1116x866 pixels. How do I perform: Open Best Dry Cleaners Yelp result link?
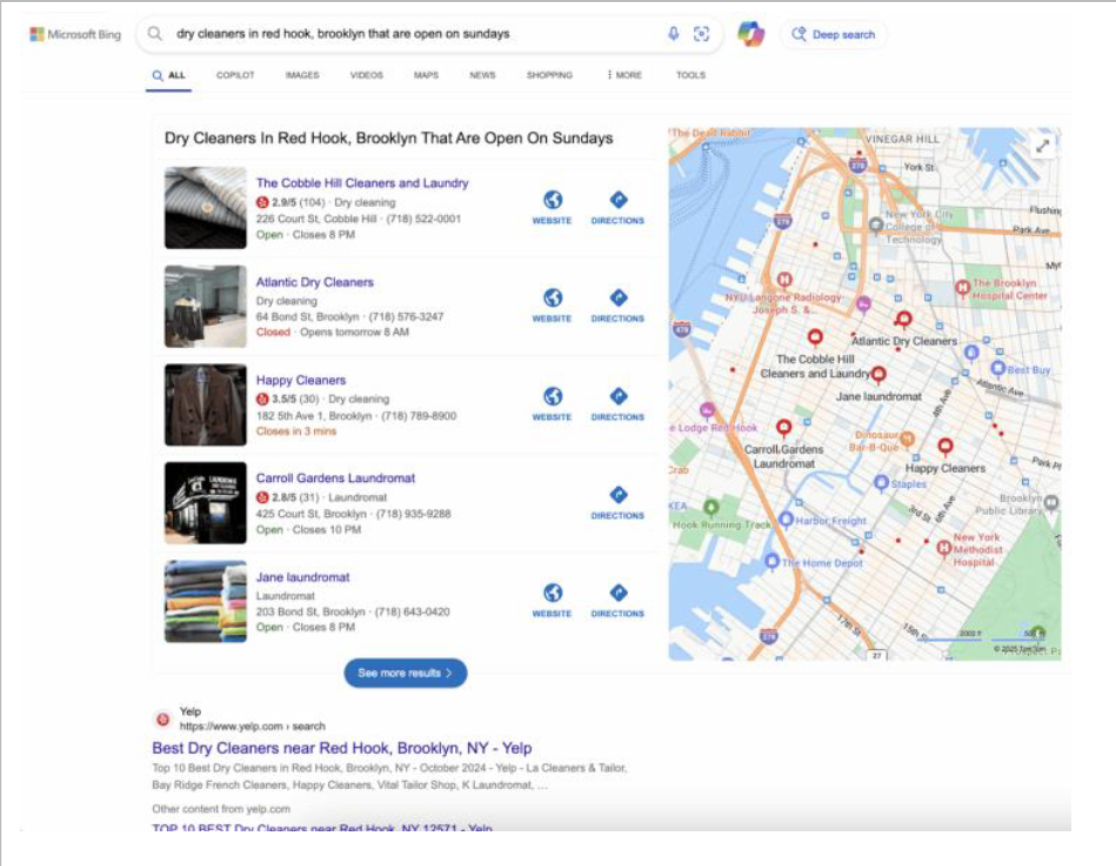pos(342,748)
